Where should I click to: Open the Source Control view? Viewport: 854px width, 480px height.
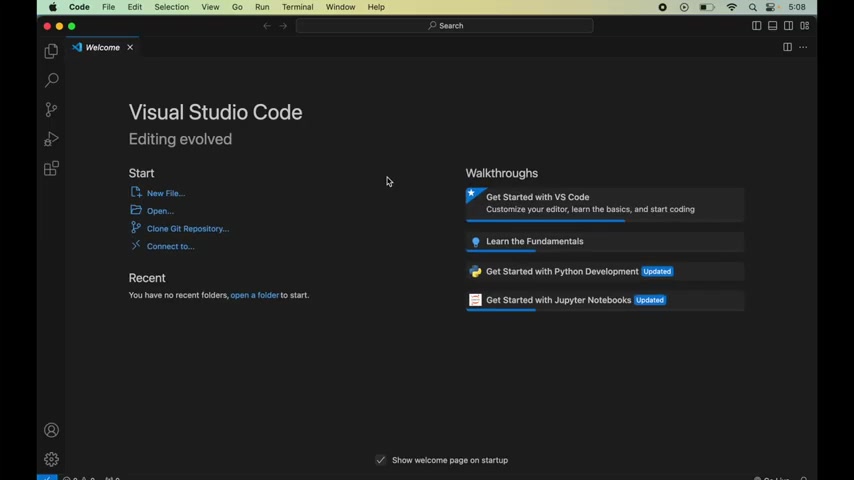(51, 109)
